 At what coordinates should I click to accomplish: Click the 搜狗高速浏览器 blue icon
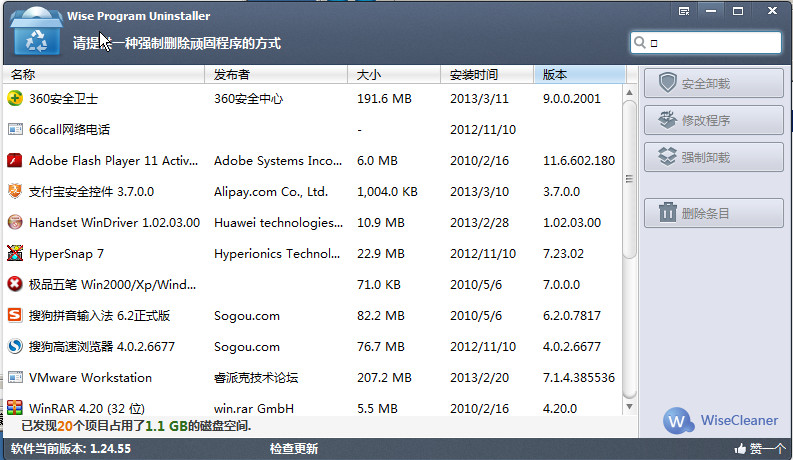[x=15, y=346]
